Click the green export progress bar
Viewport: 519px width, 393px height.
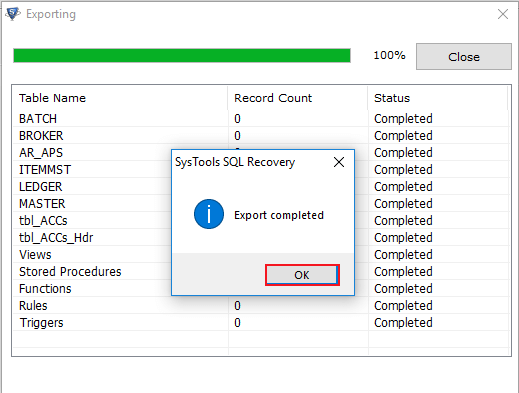[x=182, y=56]
